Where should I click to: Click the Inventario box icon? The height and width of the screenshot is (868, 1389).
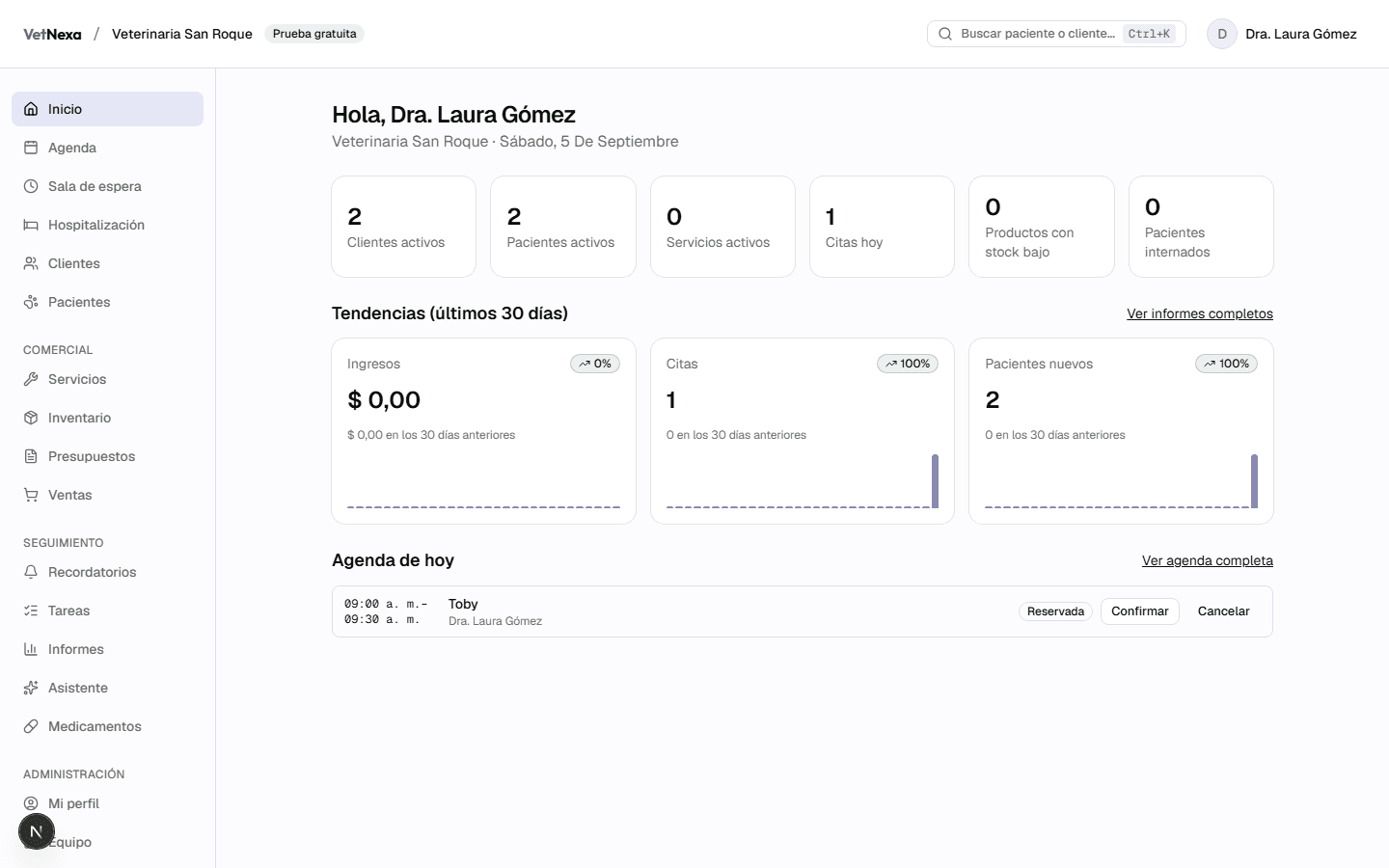pyautogui.click(x=31, y=418)
